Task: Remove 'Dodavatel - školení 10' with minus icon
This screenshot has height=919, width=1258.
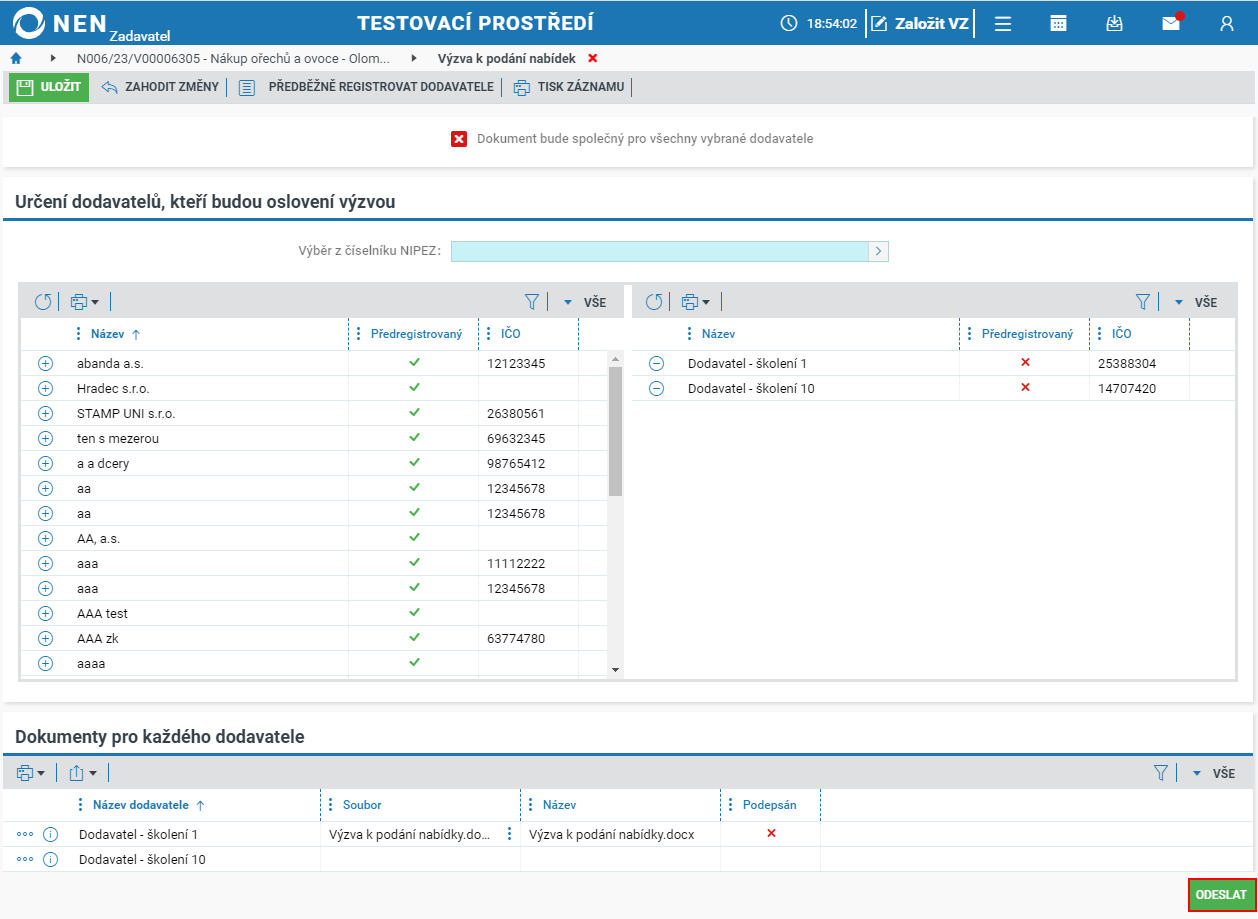Action: [x=656, y=388]
